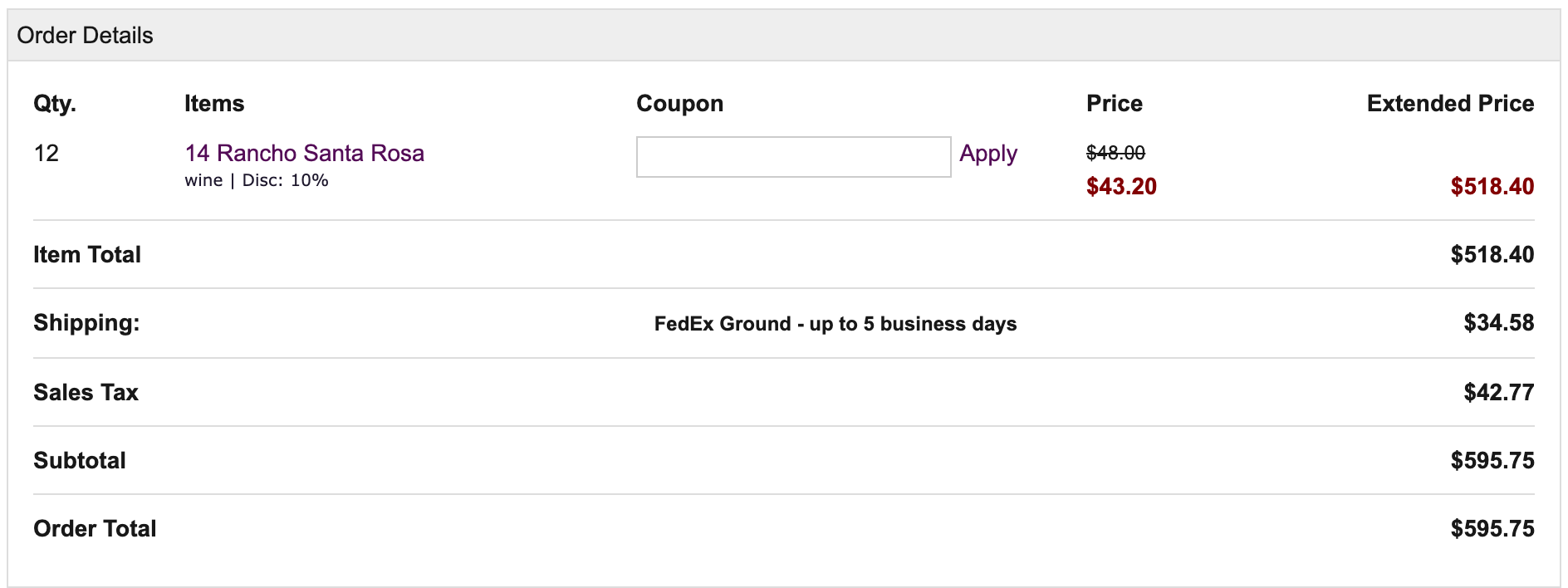
Task: Click the FedEx Ground shipping method text
Action: click(835, 324)
